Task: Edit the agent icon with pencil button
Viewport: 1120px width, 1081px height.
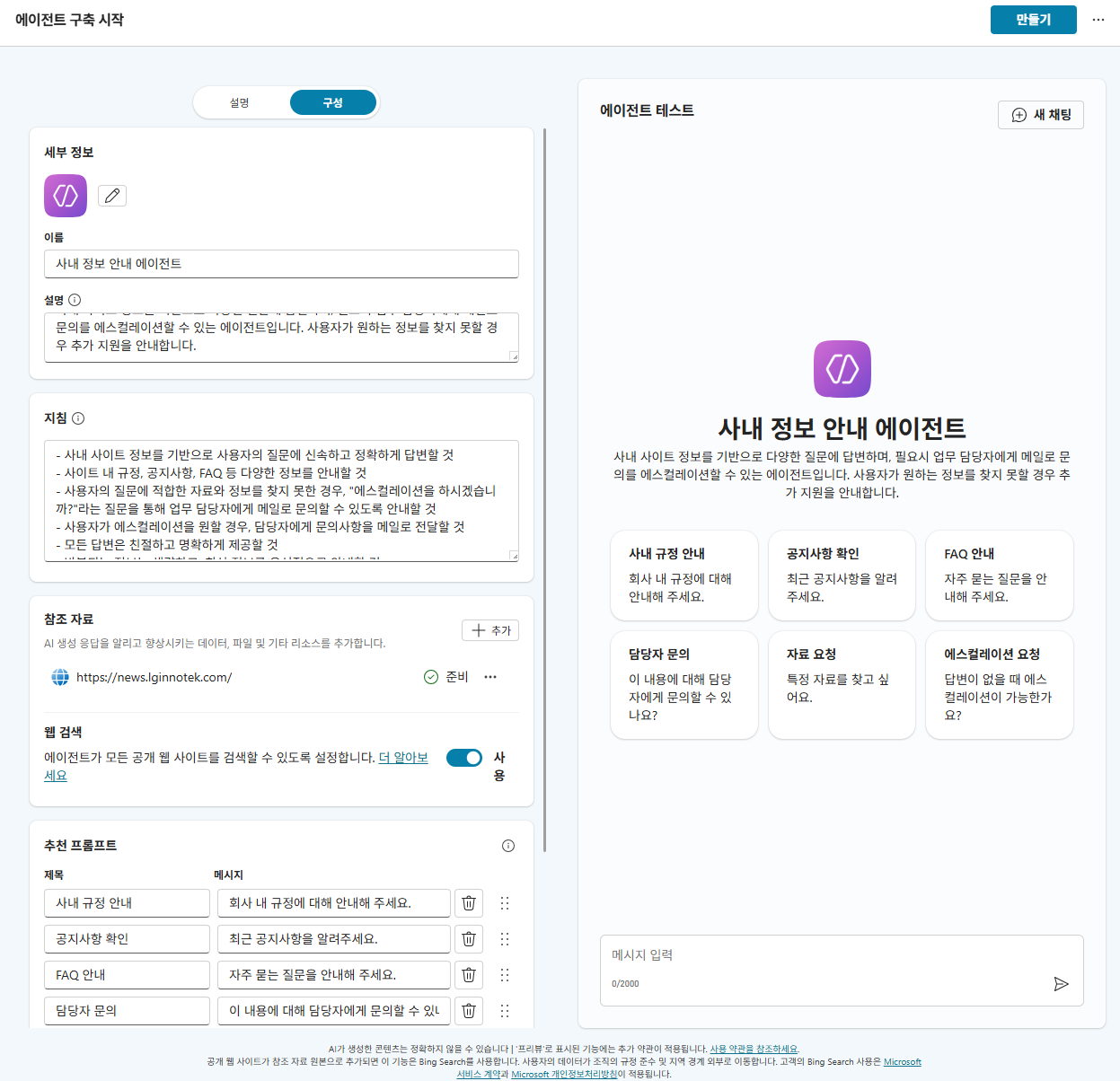Action: pyautogui.click(x=112, y=196)
